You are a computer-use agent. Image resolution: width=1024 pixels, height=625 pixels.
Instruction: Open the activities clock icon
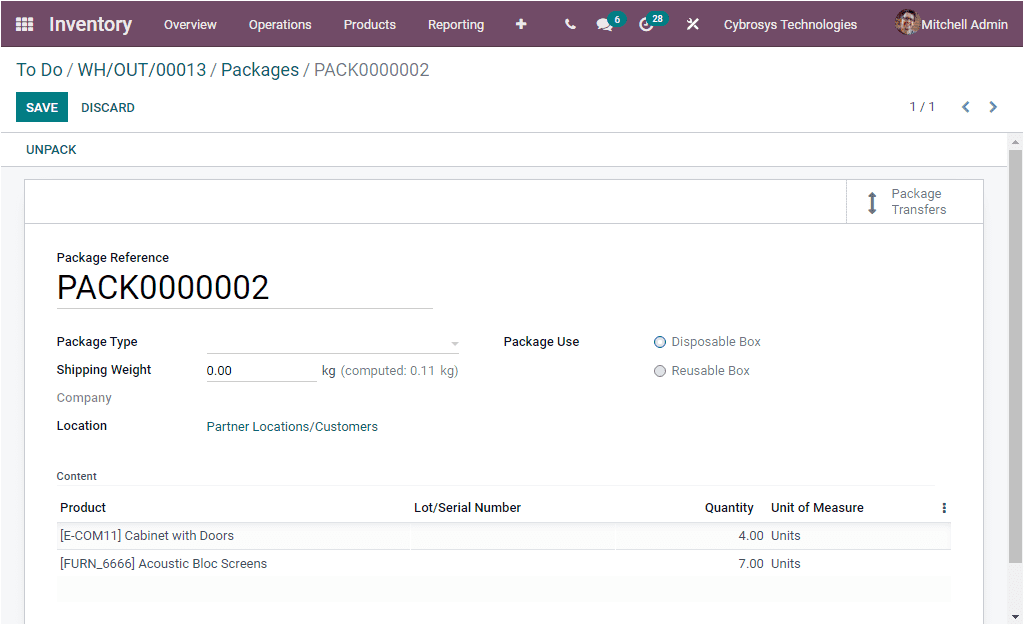pyautogui.click(x=645, y=24)
